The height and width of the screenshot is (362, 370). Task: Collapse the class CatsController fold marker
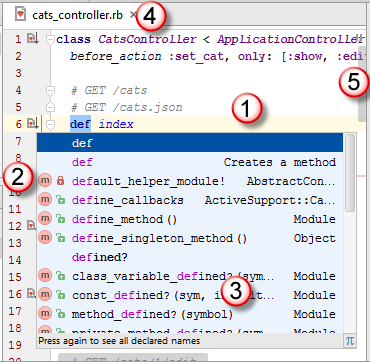(50, 40)
